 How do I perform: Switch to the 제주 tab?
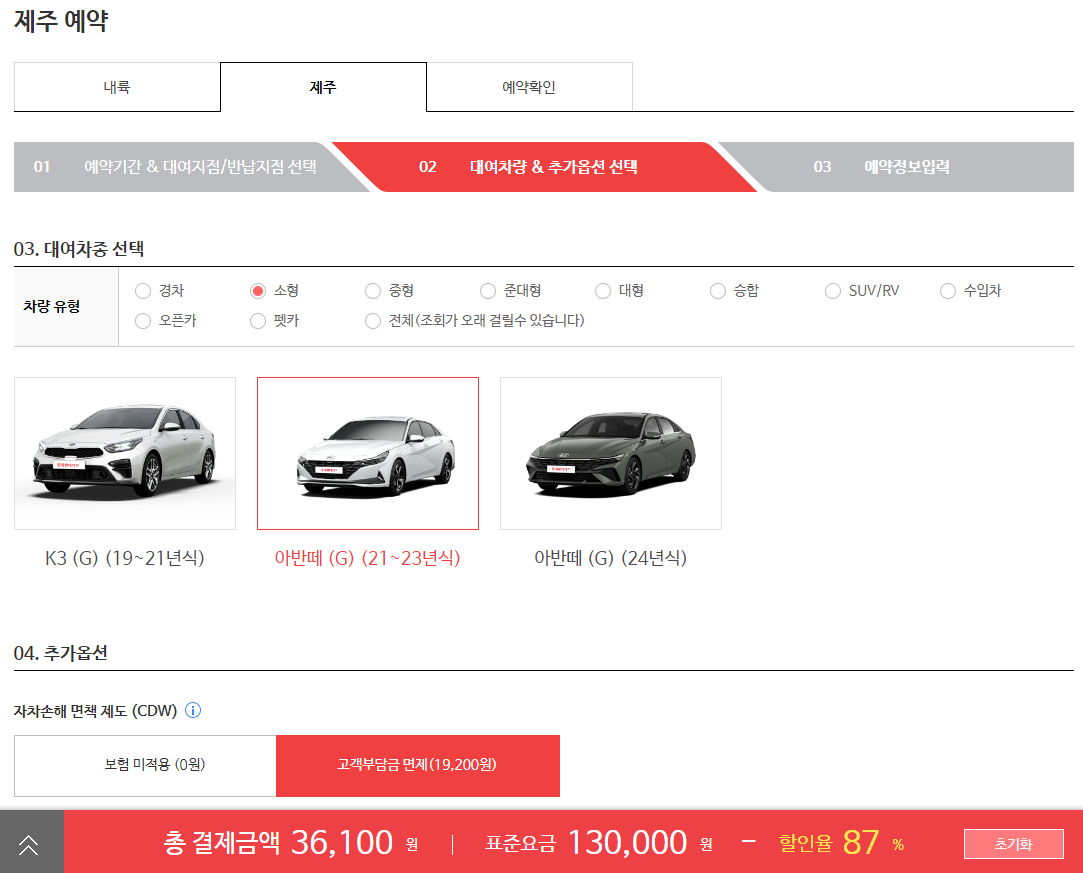tap(323, 87)
